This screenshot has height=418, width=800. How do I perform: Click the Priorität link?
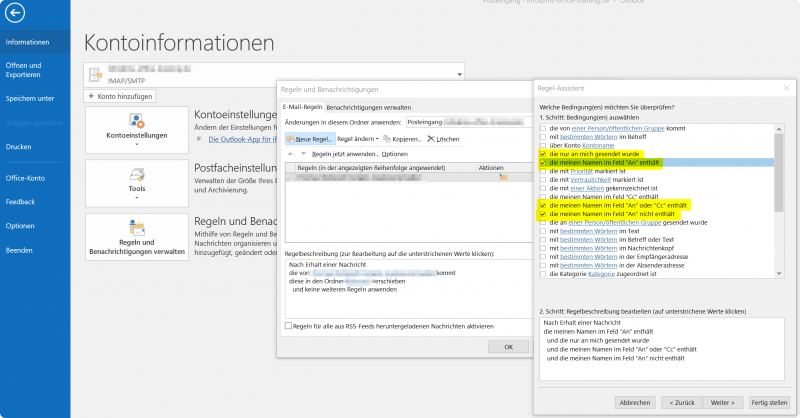(x=582, y=171)
